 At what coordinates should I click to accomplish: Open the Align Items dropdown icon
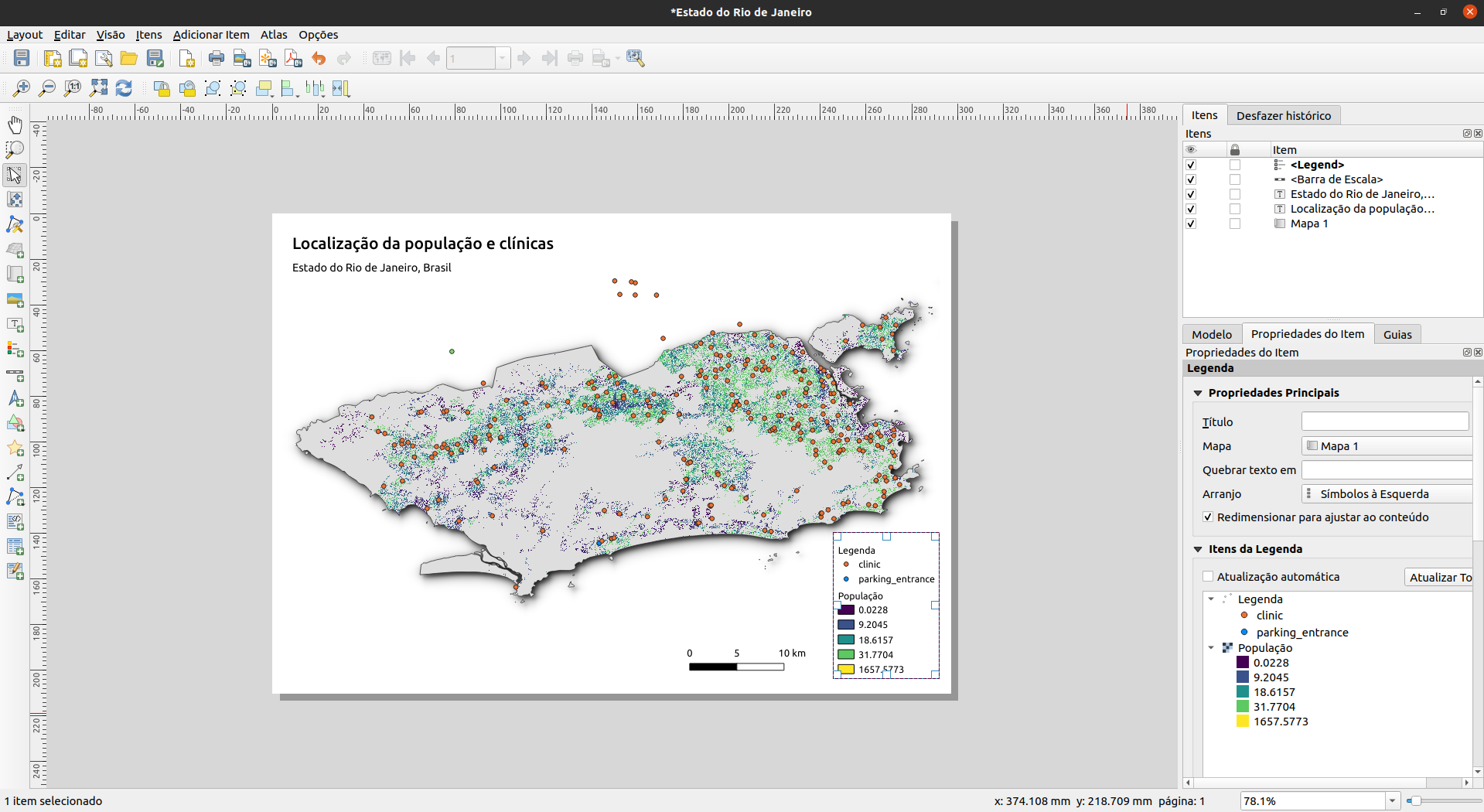(x=290, y=88)
